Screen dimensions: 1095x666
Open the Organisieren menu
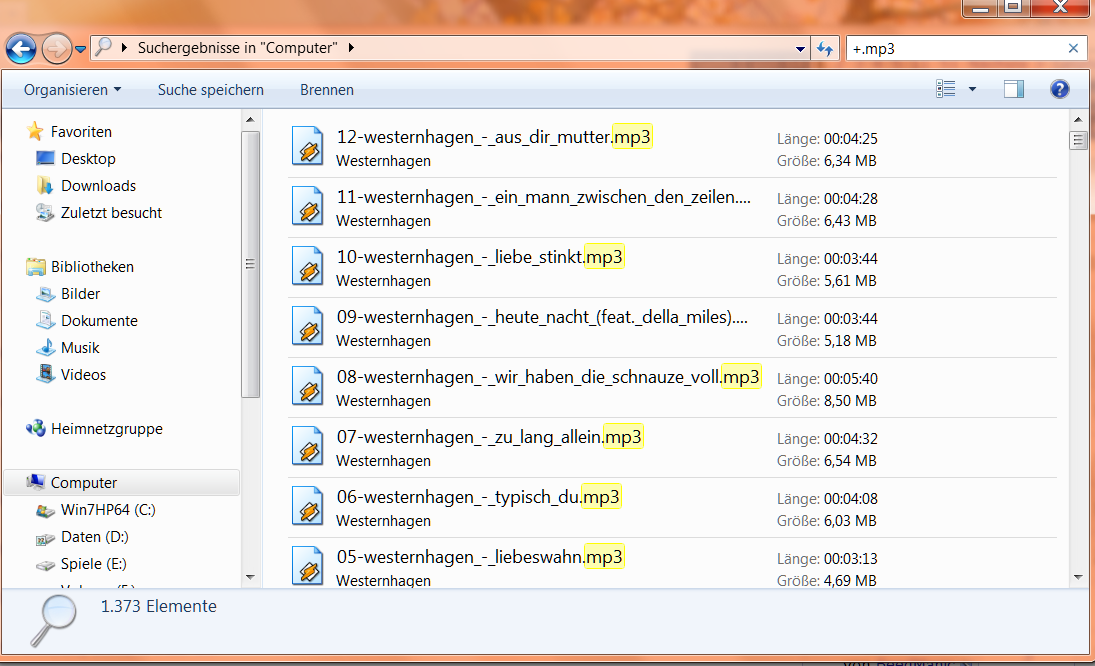[72, 89]
